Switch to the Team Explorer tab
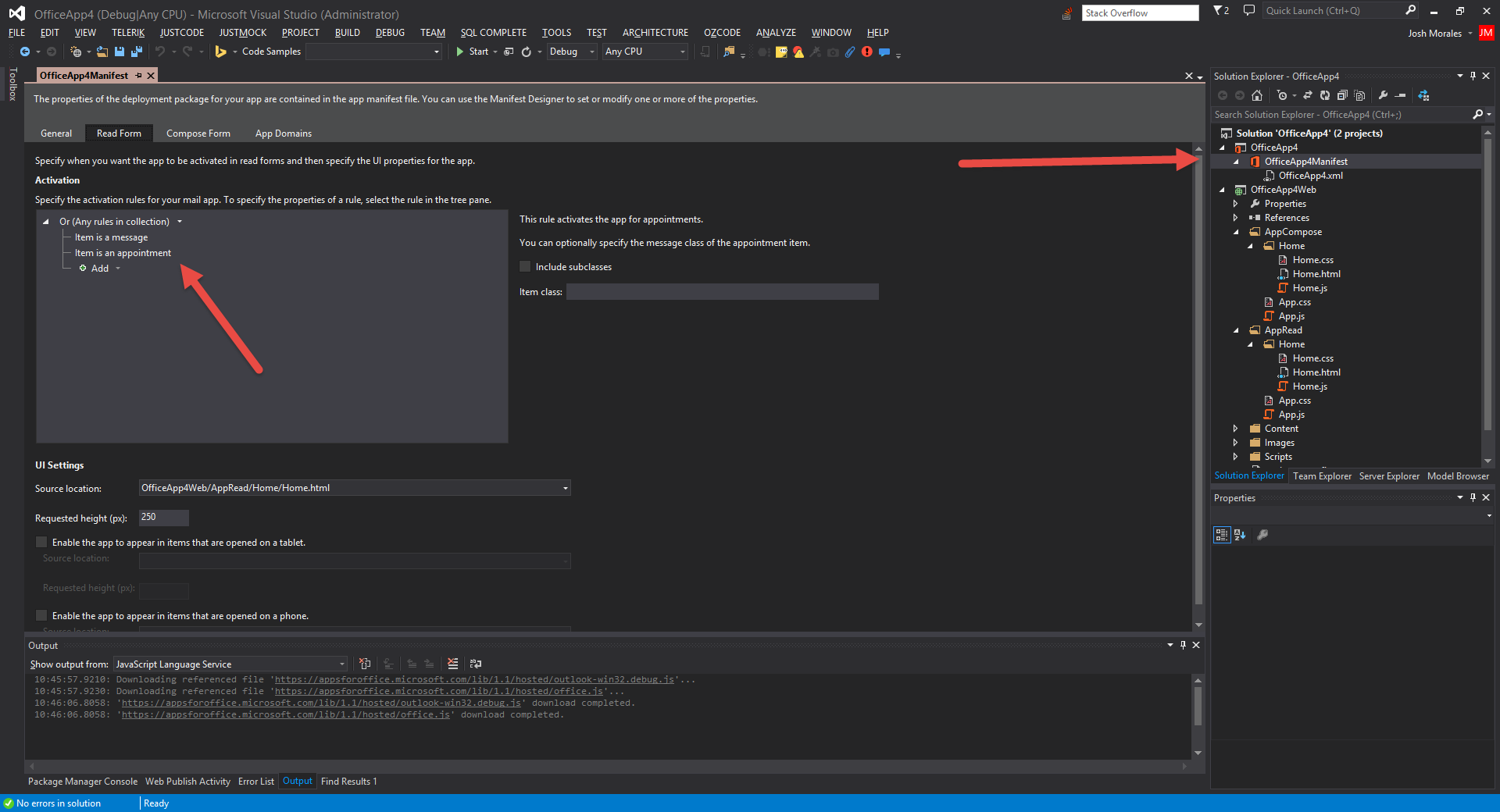The width and height of the screenshot is (1500, 812). pyautogui.click(x=1322, y=475)
